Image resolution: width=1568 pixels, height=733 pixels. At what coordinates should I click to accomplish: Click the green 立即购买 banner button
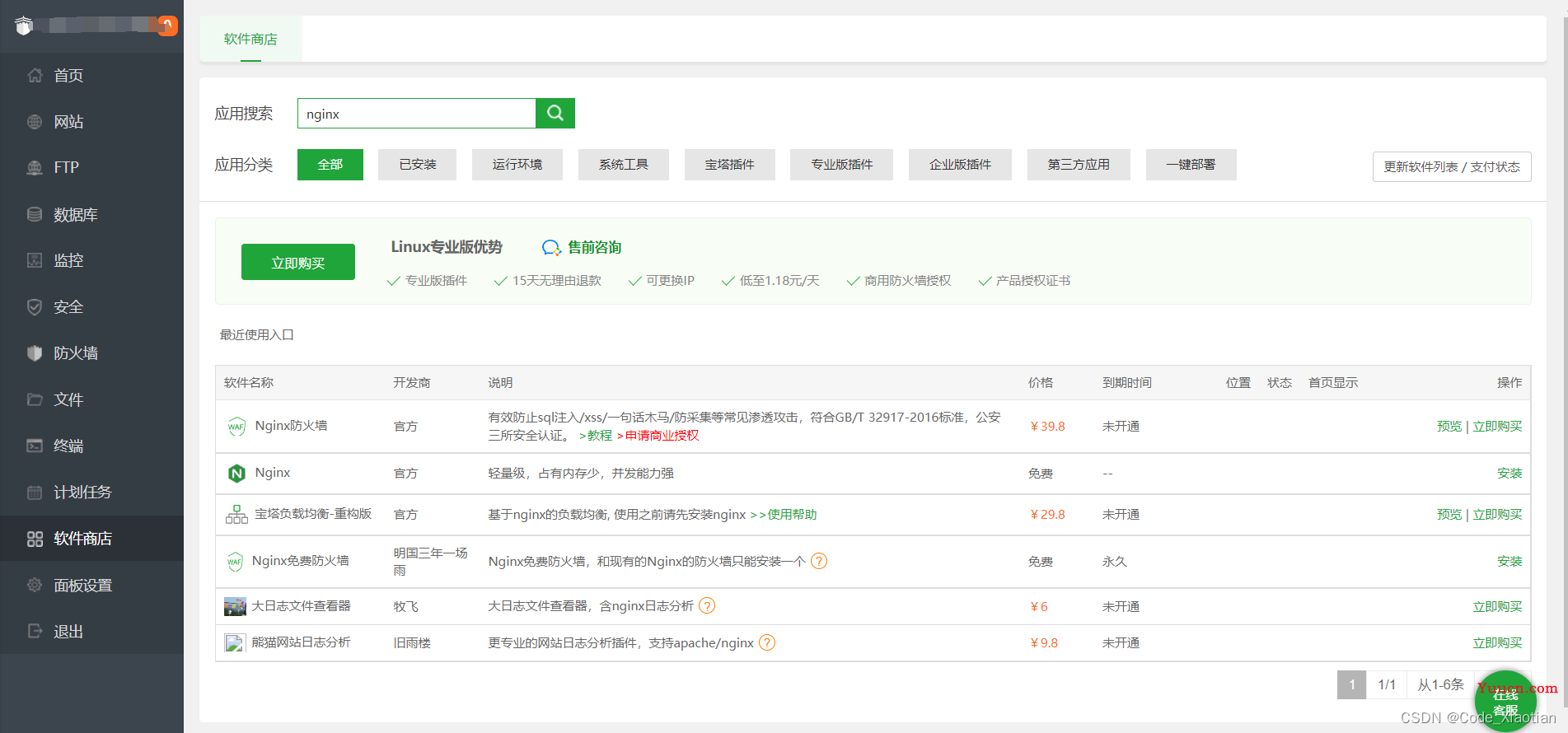[x=298, y=263]
